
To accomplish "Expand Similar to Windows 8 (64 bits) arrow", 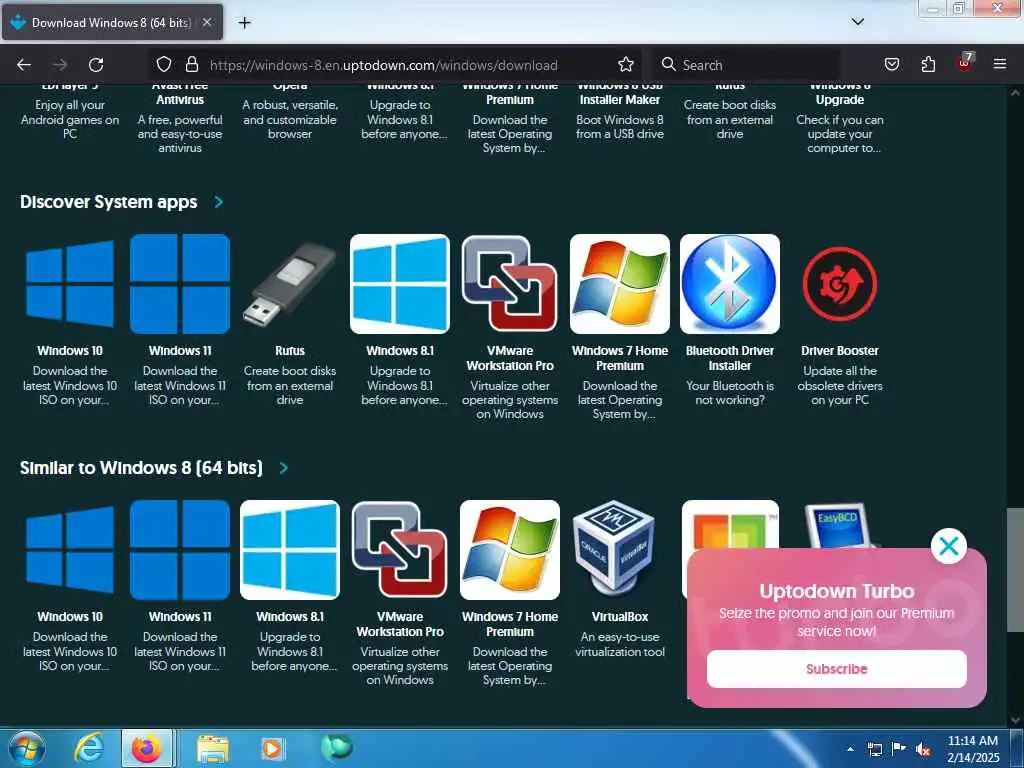I will tap(283, 468).
